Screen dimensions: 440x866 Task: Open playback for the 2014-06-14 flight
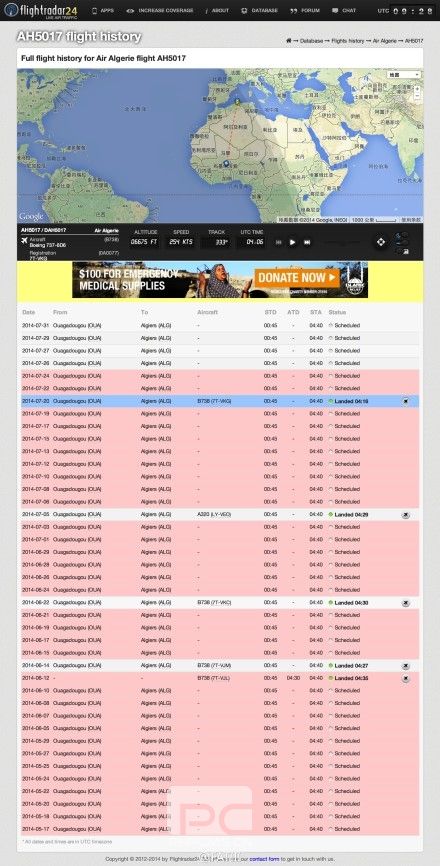(x=406, y=666)
